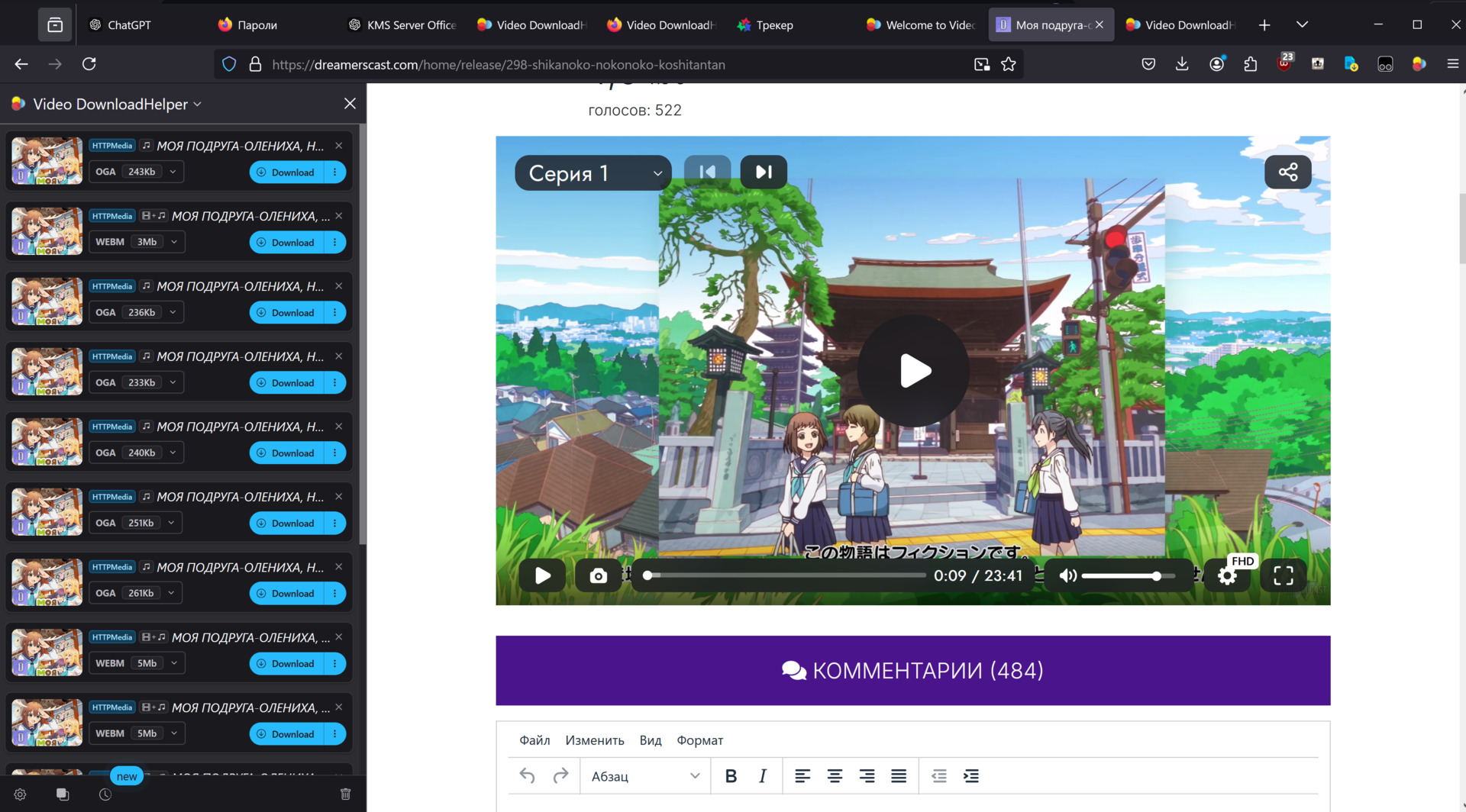
Task: Enter fullscreen video mode
Action: click(1283, 576)
